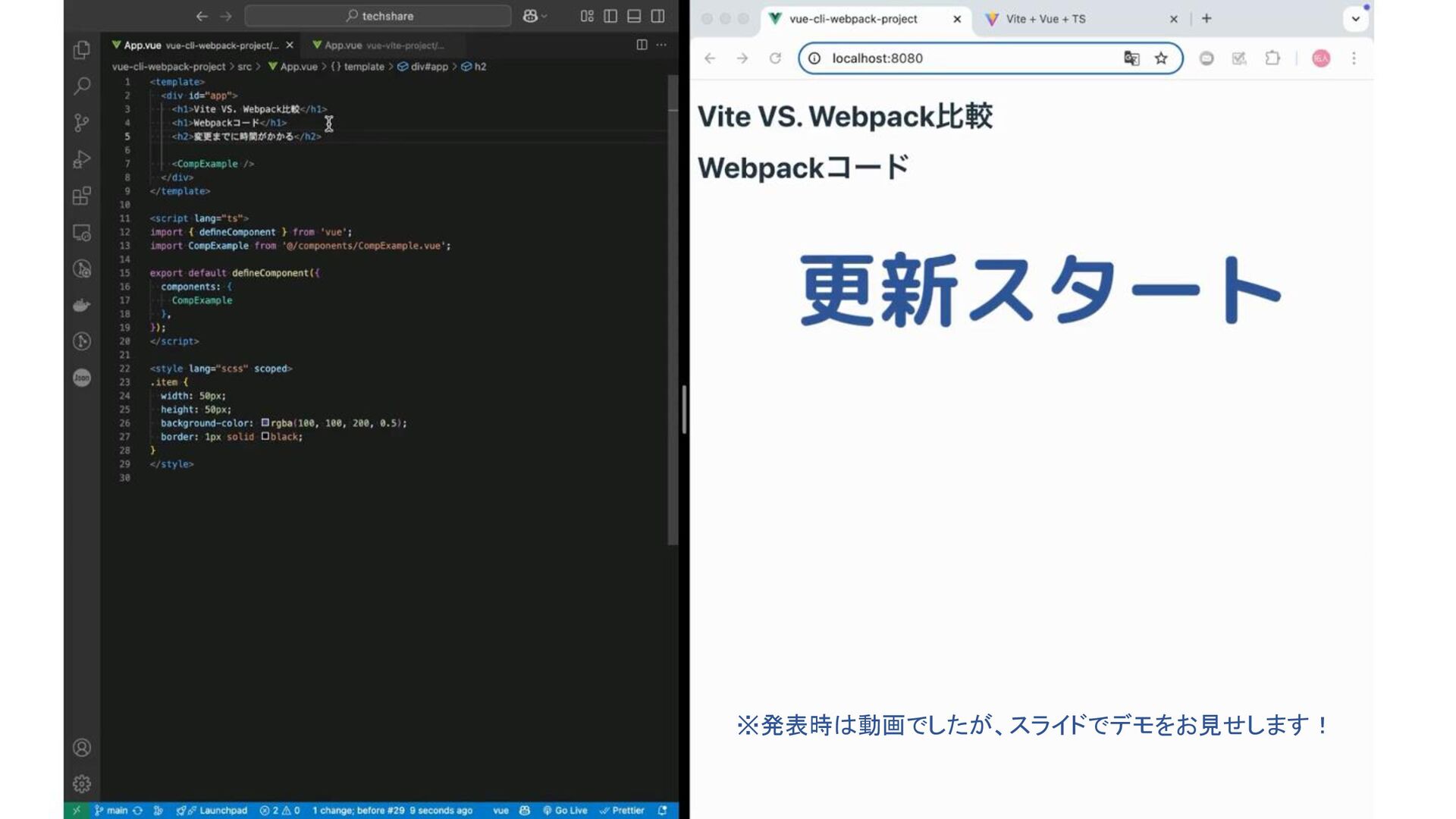The height and width of the screenshot is (819, 1456).
Task: Open the remote window indicator in status bar
Action: point(77,811)
